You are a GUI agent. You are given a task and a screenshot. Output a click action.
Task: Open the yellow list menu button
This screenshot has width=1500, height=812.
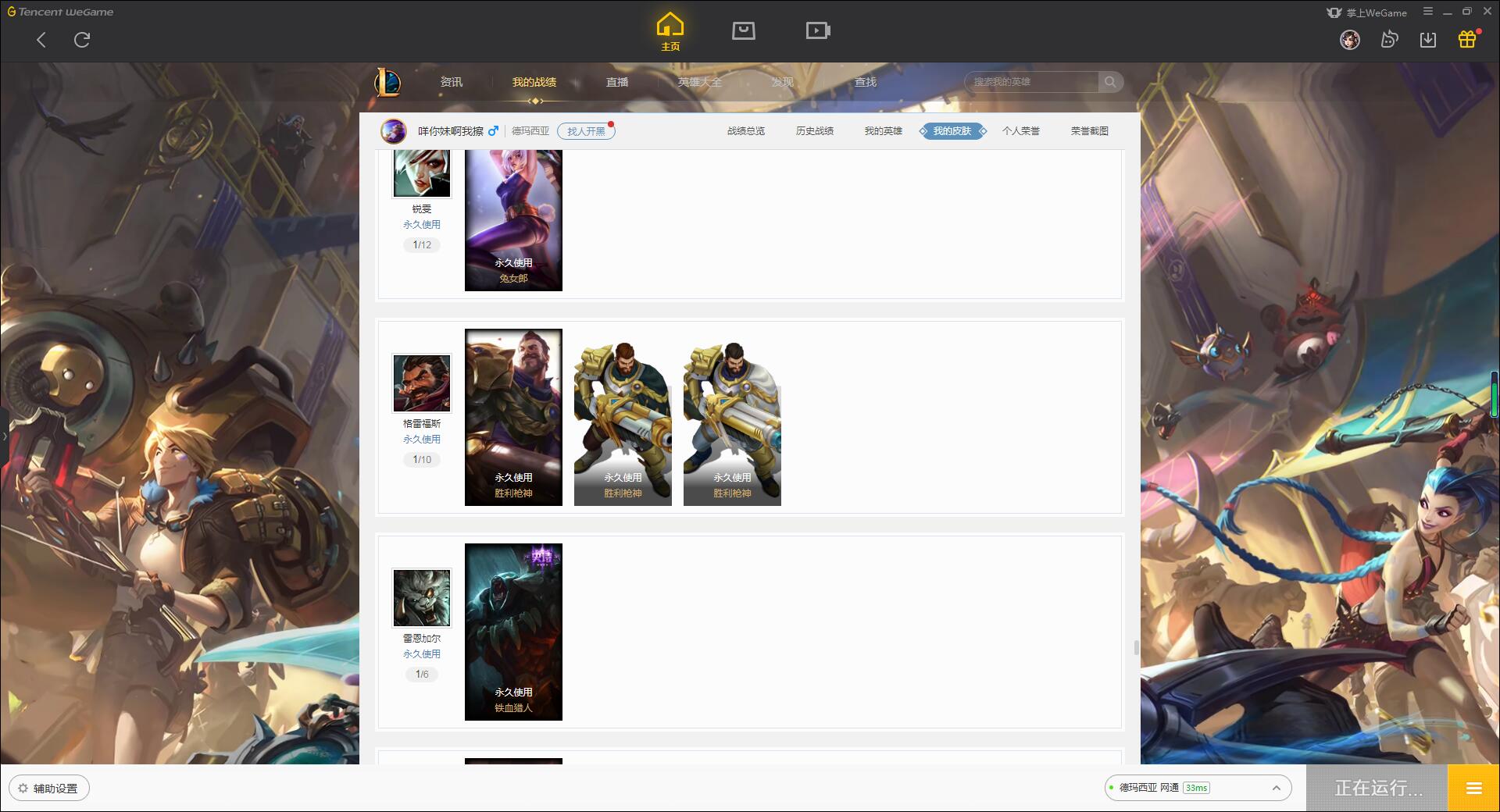1473,788
